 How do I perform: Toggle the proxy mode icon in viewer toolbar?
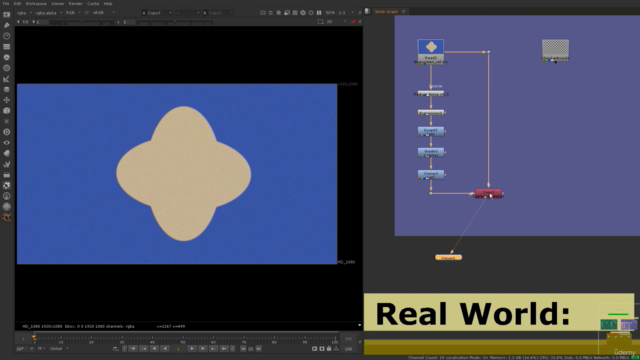click(287, 13)
